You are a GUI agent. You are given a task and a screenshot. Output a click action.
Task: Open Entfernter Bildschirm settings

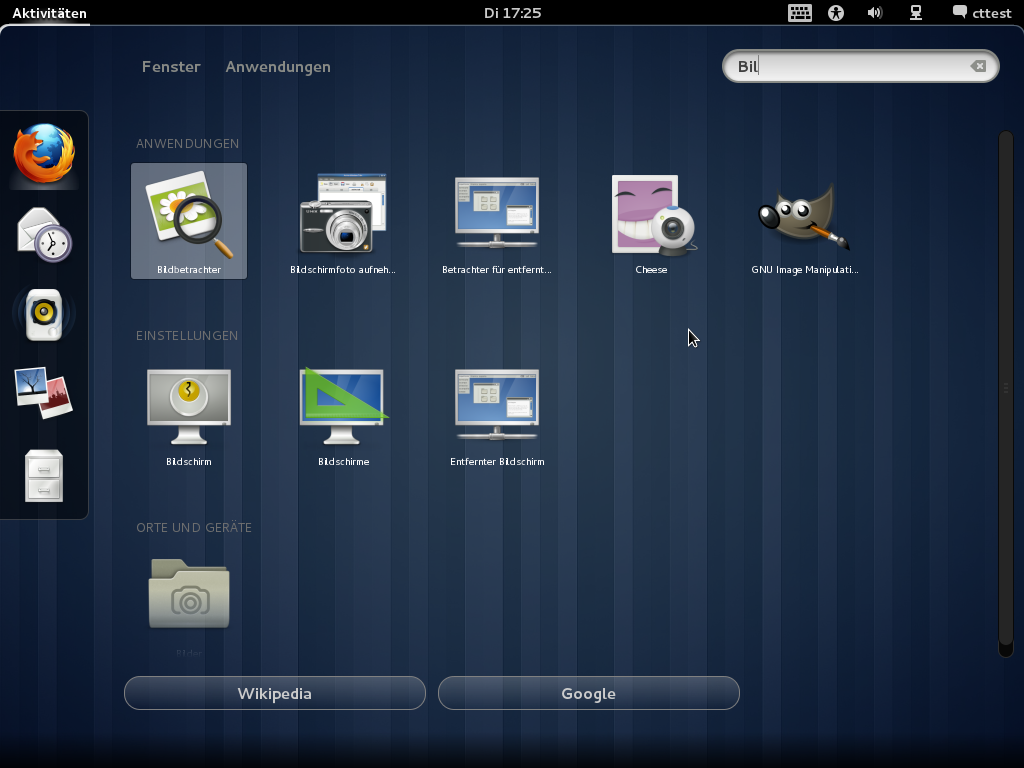(497, 413)
